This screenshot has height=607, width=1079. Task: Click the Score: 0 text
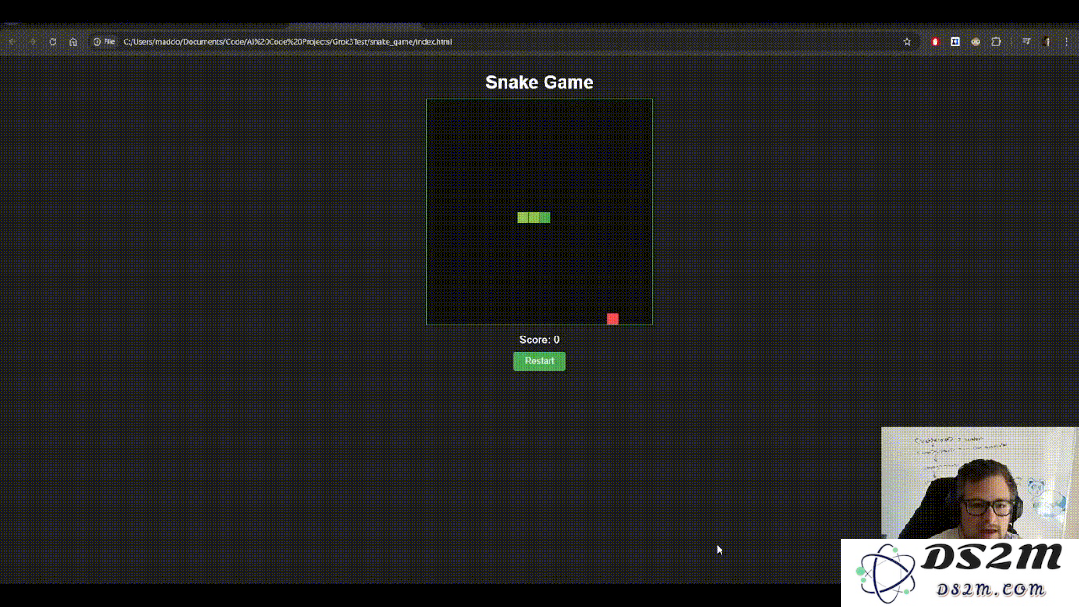point(539,340)
